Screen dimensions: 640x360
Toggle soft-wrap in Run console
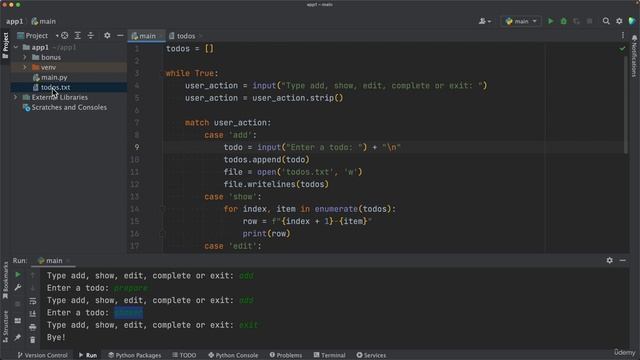(33, 301)
